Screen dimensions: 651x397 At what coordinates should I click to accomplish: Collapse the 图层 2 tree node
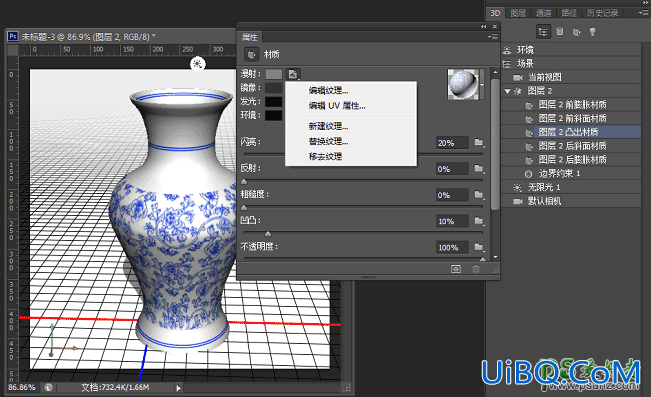pos(507,91)
